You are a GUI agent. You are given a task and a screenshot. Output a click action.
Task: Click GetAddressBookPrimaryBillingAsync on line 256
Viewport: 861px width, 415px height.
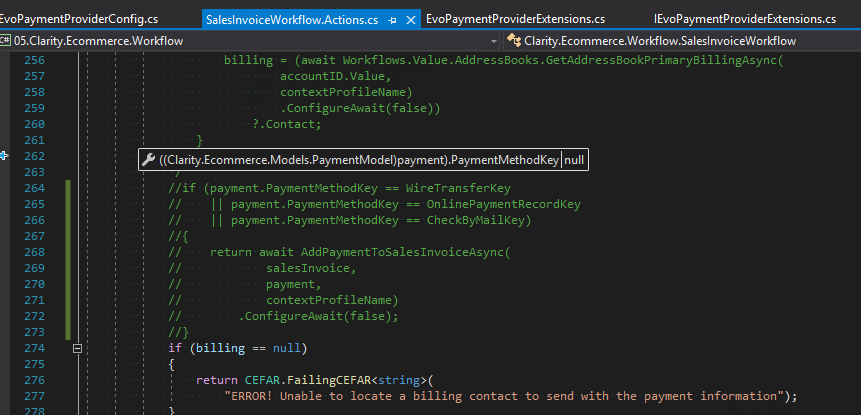click(x=662, y=60)
